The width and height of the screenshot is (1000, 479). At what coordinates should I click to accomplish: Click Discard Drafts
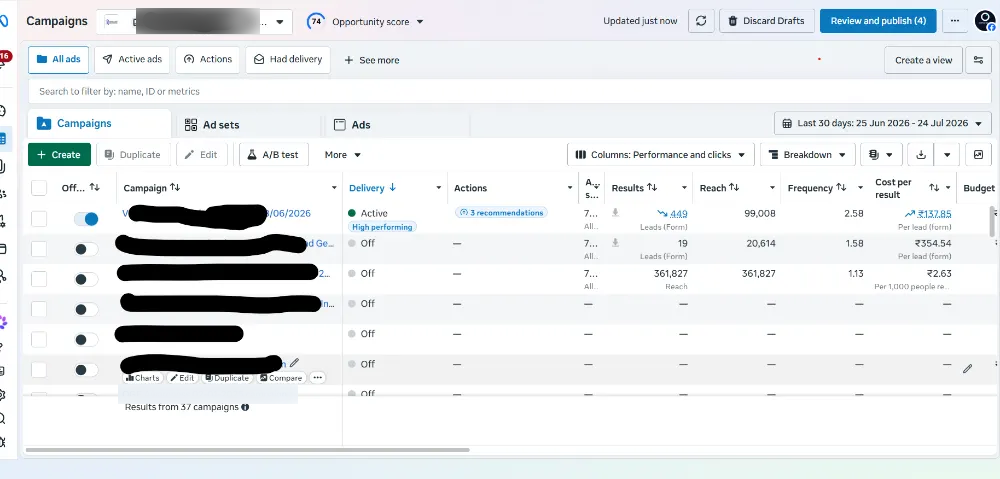(x=767, y=21)
